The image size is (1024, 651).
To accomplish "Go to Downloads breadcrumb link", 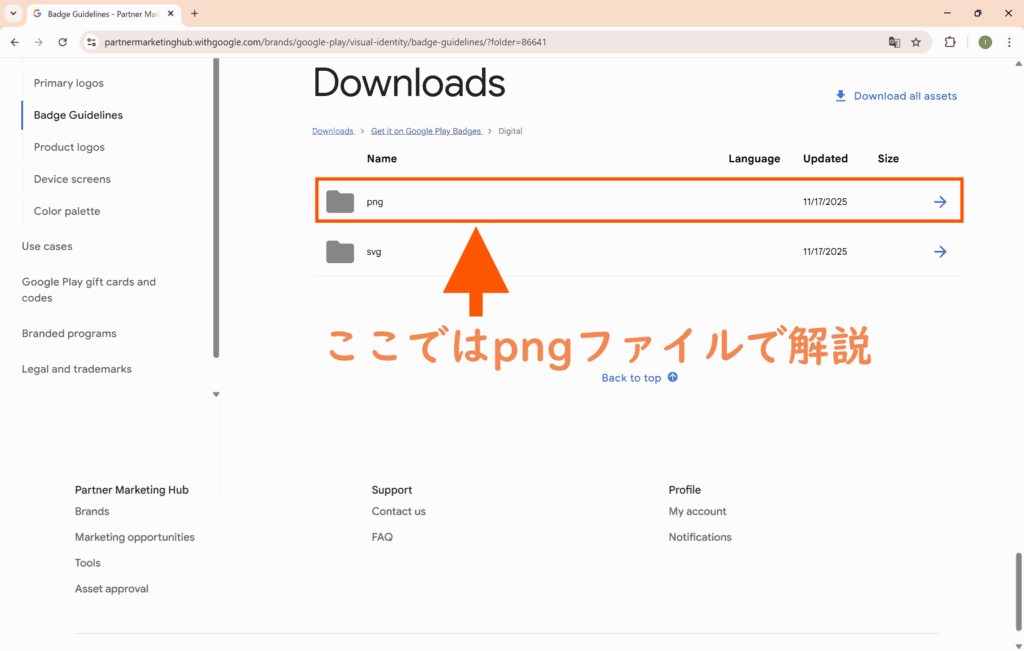I will pyautogui.click(x=333, y=131).
